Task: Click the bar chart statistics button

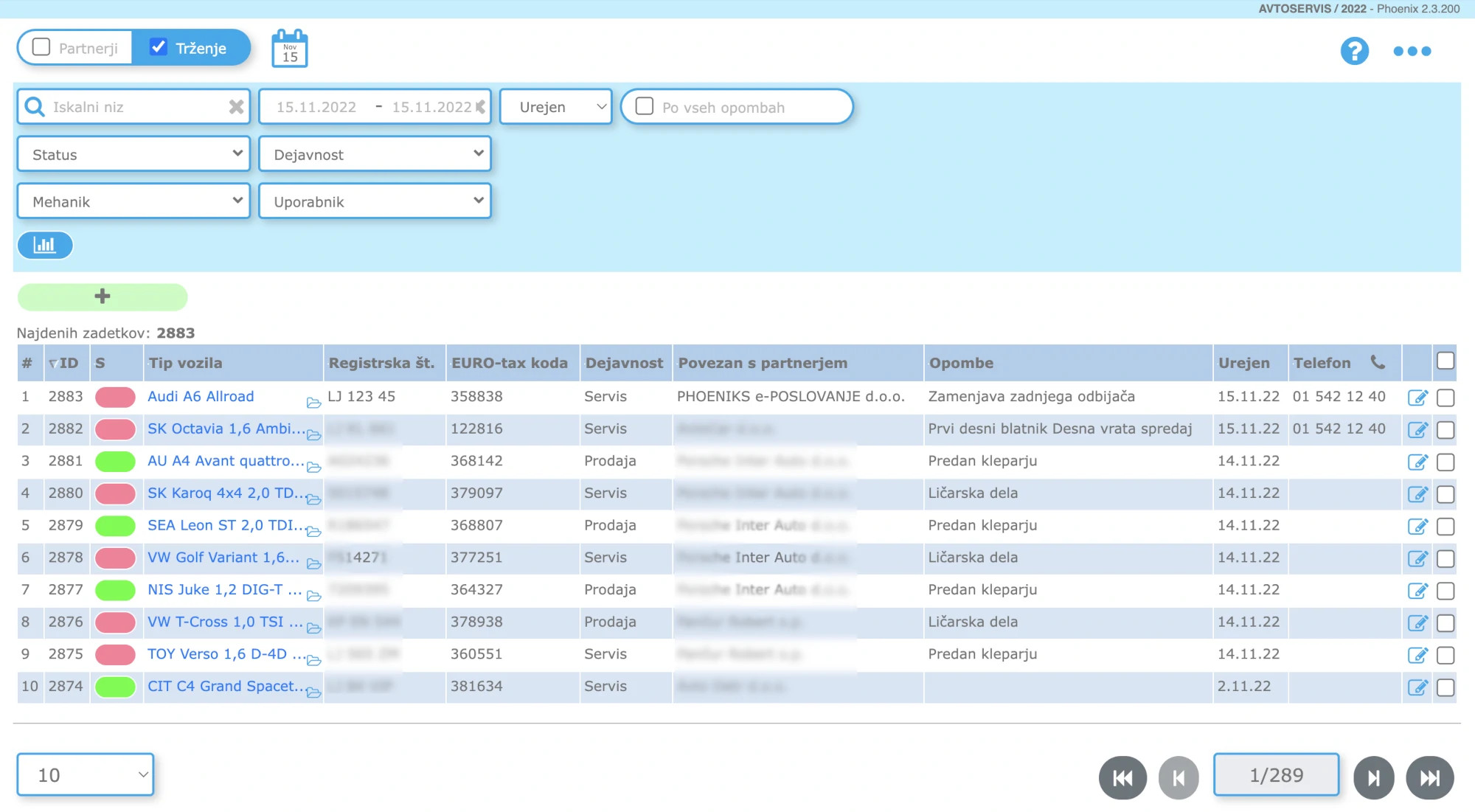Action: (x=45, y=245)
